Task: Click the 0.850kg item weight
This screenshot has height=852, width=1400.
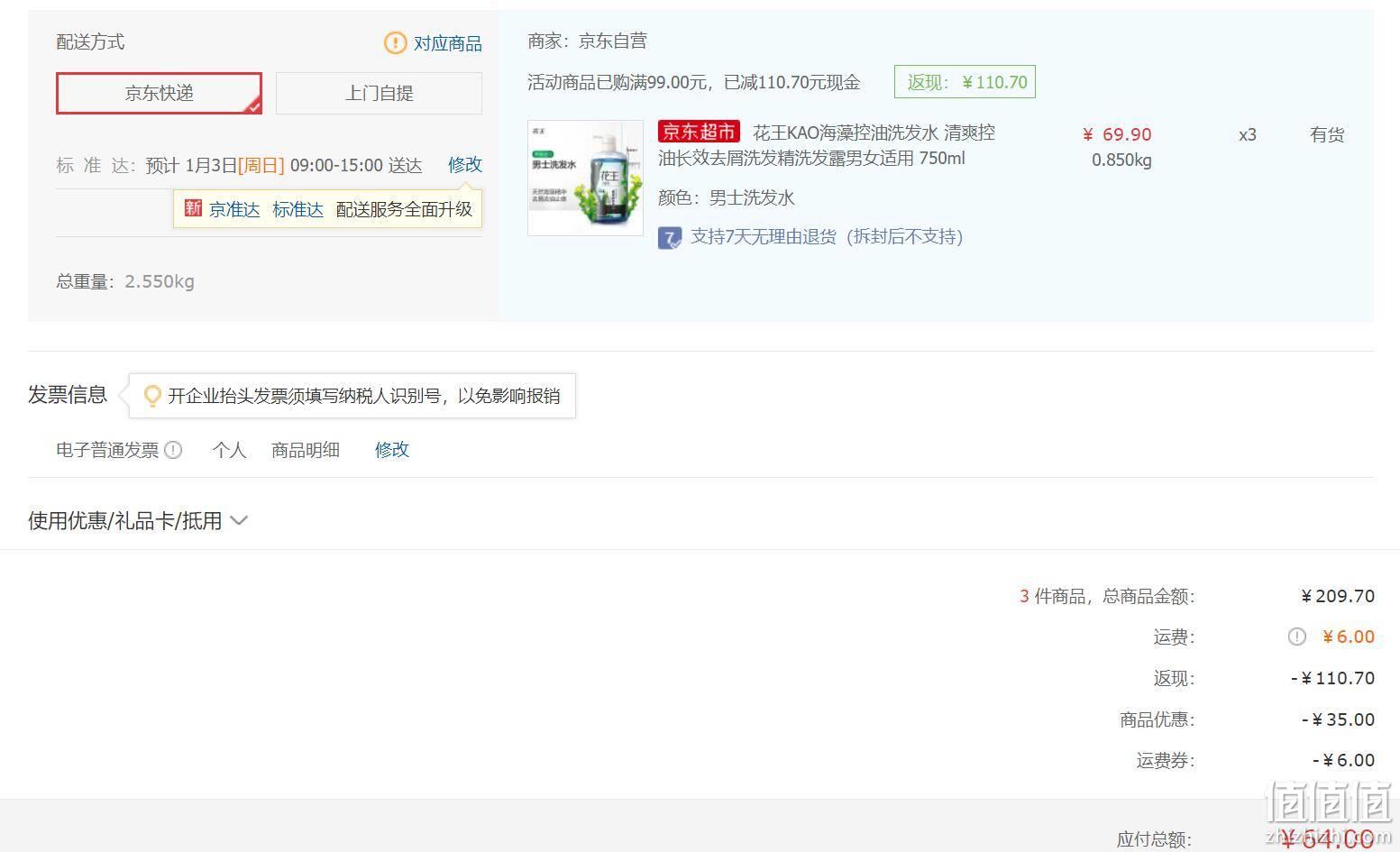Action: click(1121, 160)
